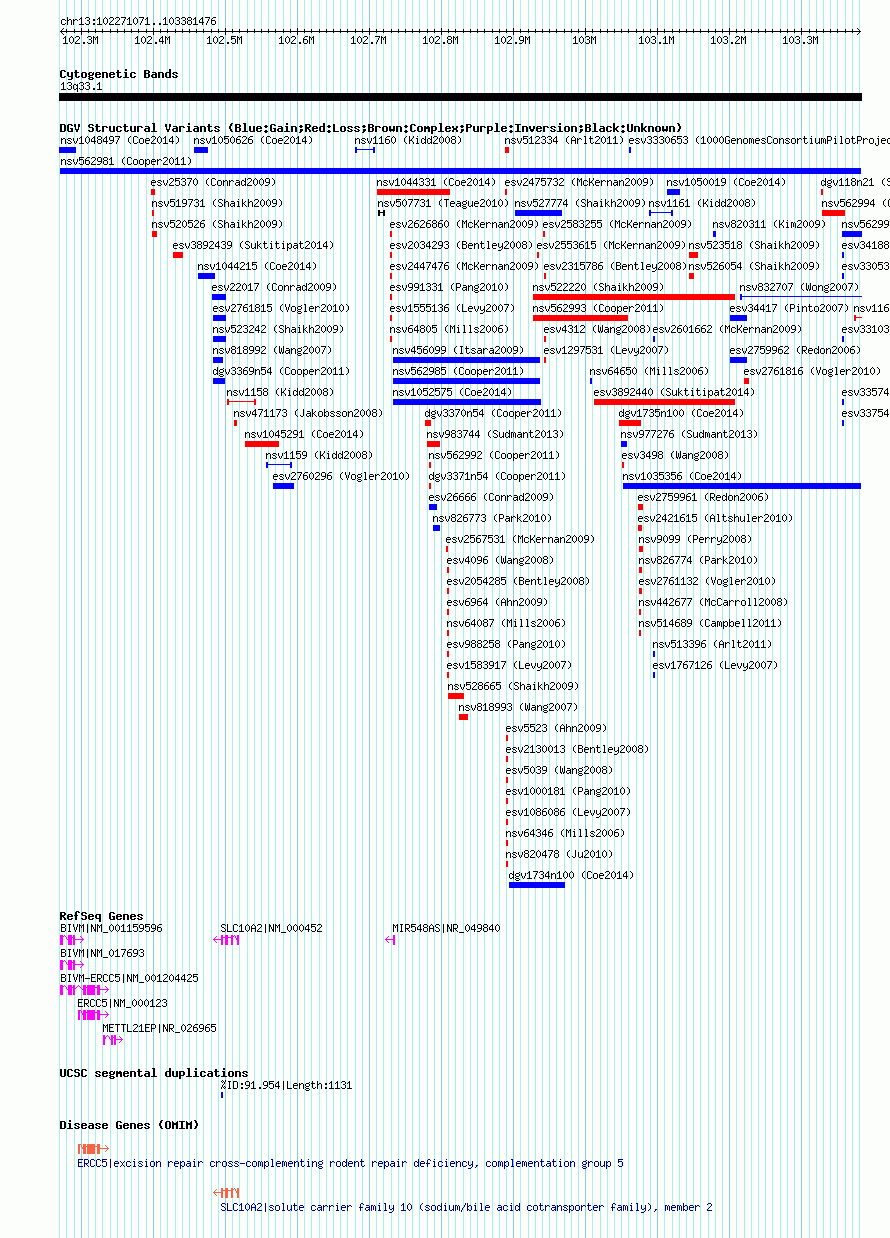Click RefSeq gene BIVM-ERCC5|NM_001204425

pyautogui.click(x=82, y=991)
